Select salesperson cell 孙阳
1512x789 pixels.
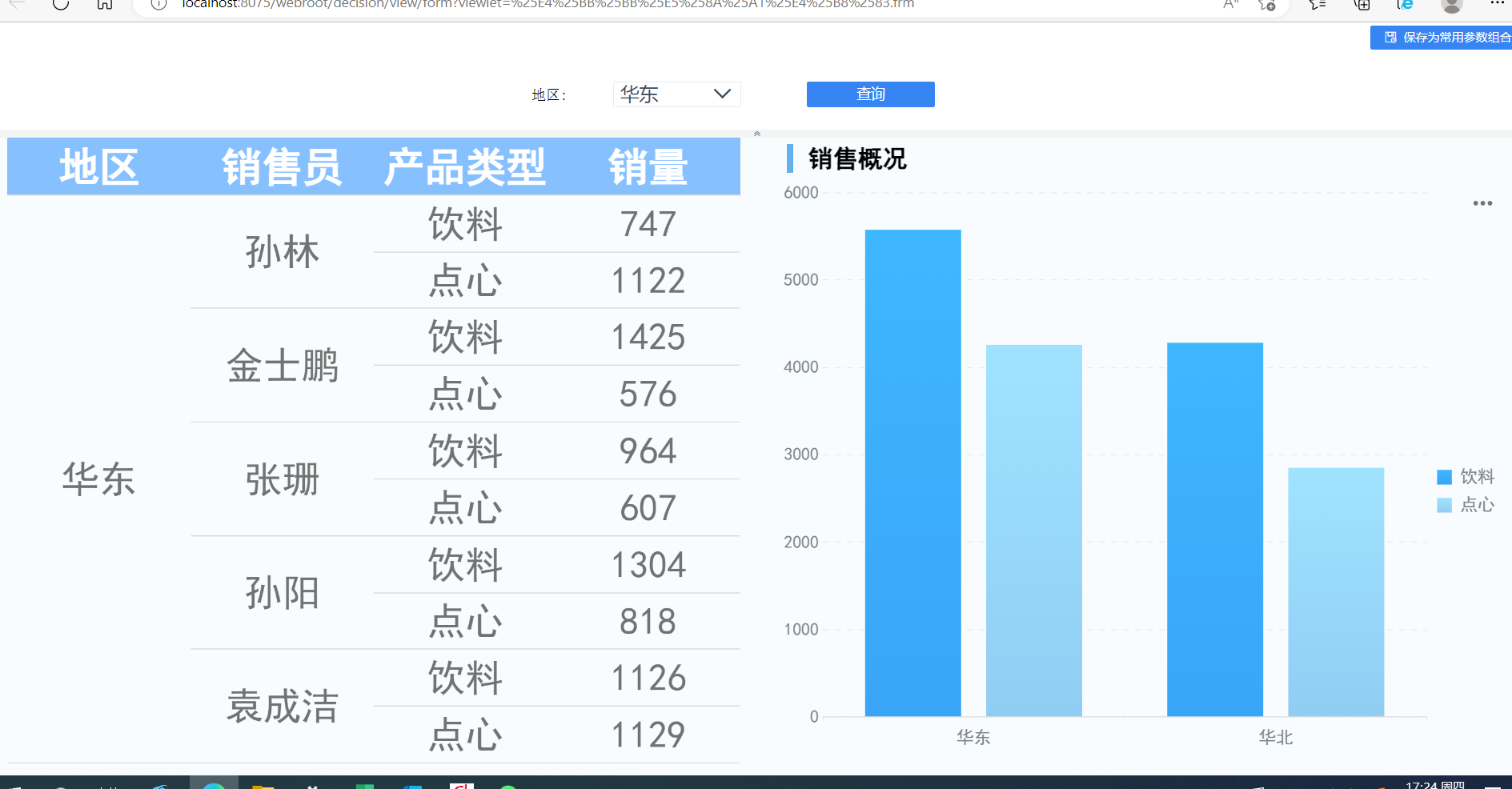[282, 593]
